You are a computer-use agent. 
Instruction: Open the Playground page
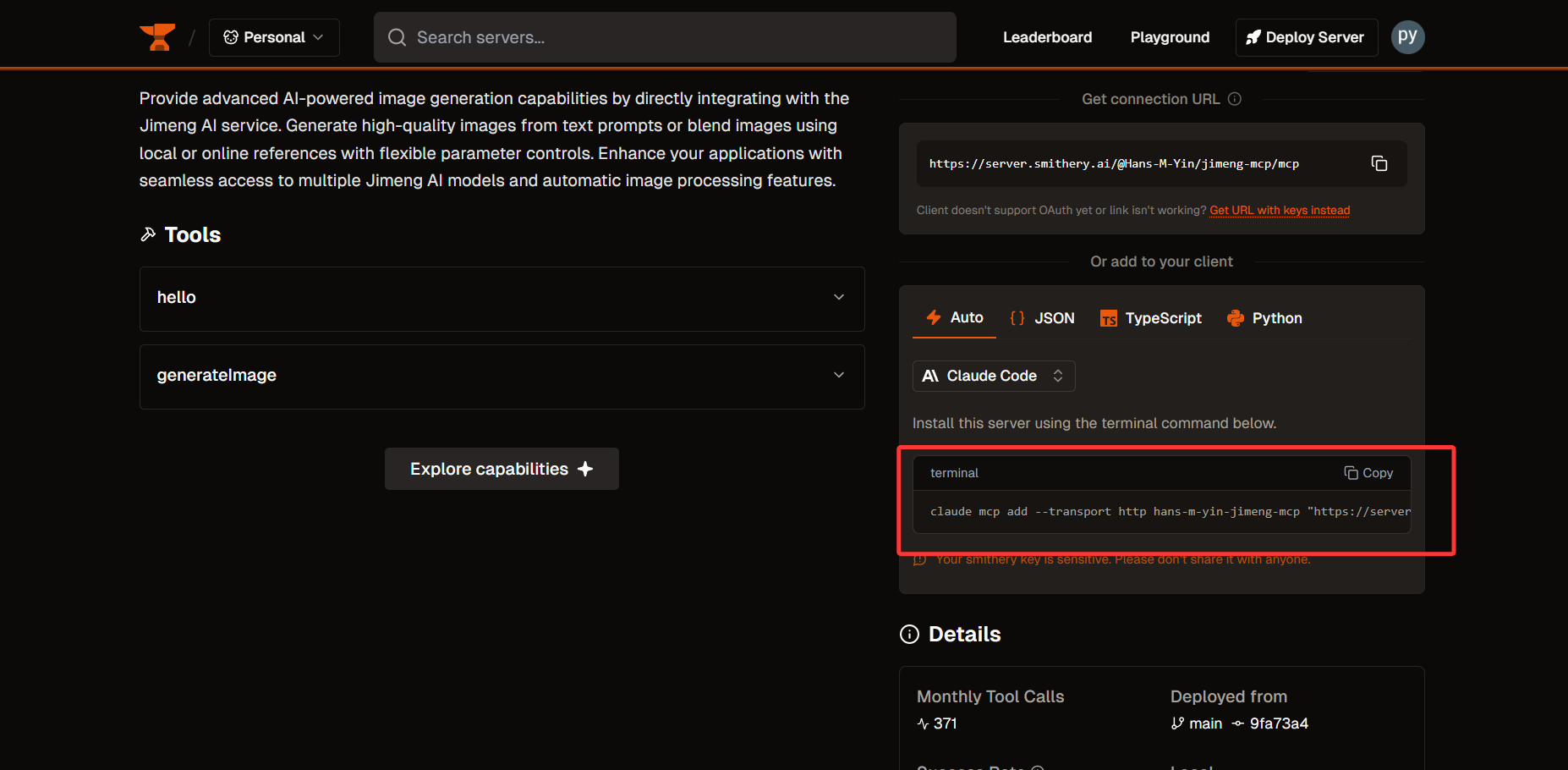click(x=1170, y=37)
